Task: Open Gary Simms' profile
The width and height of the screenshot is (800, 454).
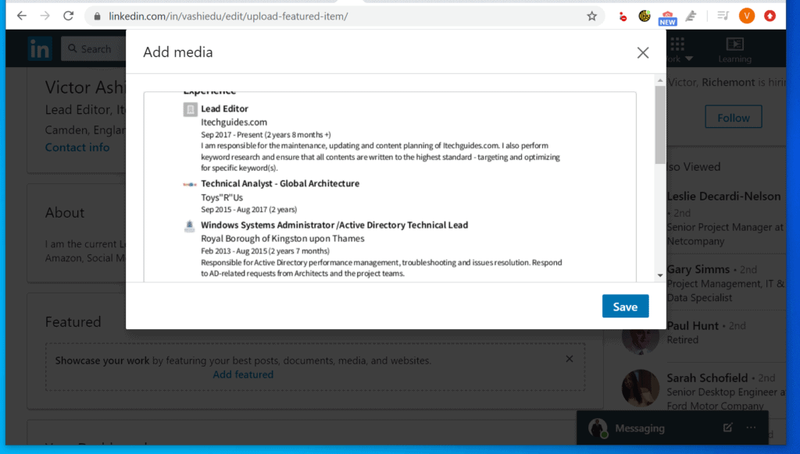Action: 698,269
